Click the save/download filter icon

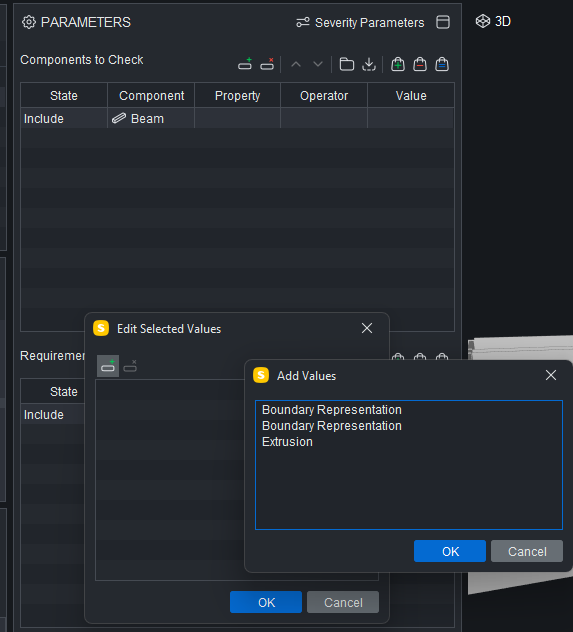(369, 64)
